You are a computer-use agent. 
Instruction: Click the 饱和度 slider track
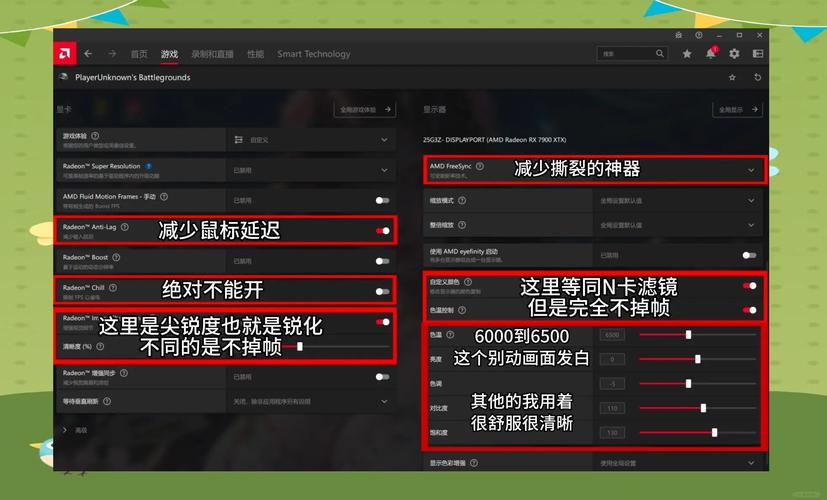690,433
